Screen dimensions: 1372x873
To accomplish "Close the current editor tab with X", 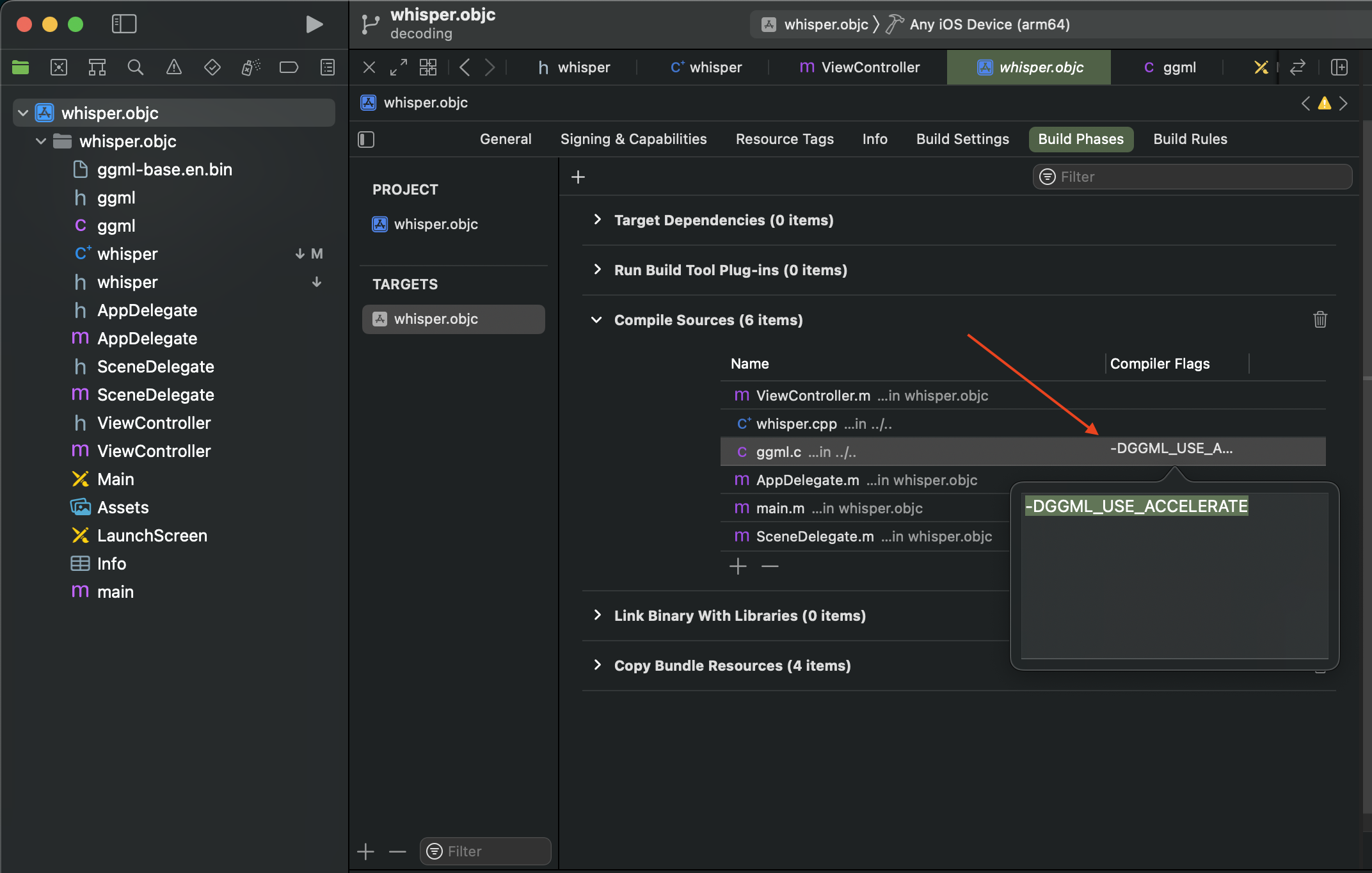I will (369, 67).
